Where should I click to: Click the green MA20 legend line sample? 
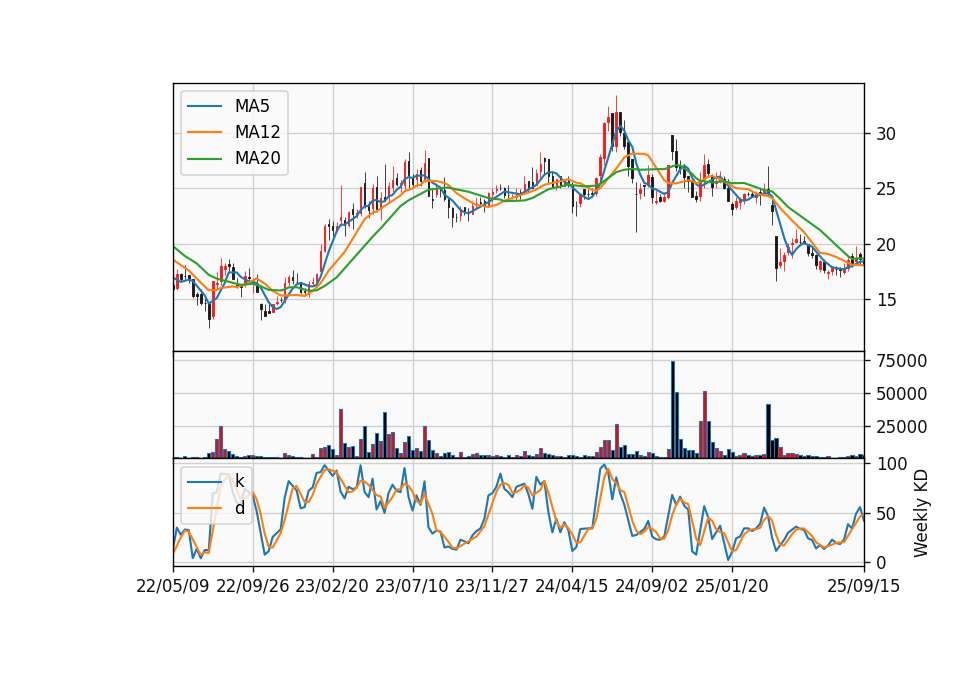tap(204, 158)
